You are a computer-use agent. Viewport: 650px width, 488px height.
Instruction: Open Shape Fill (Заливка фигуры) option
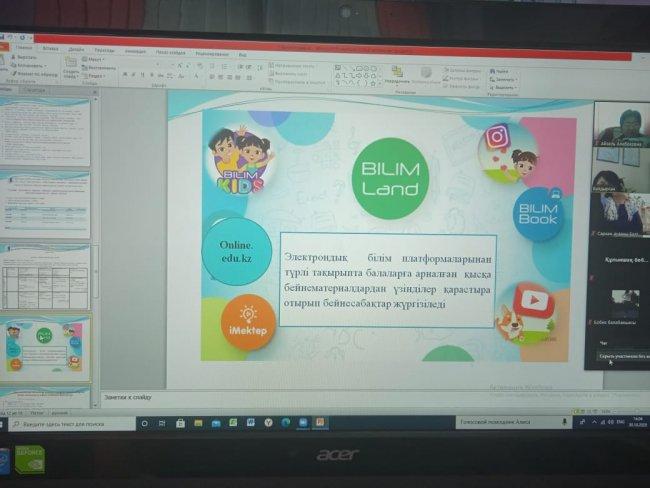(x=461, y=70)
